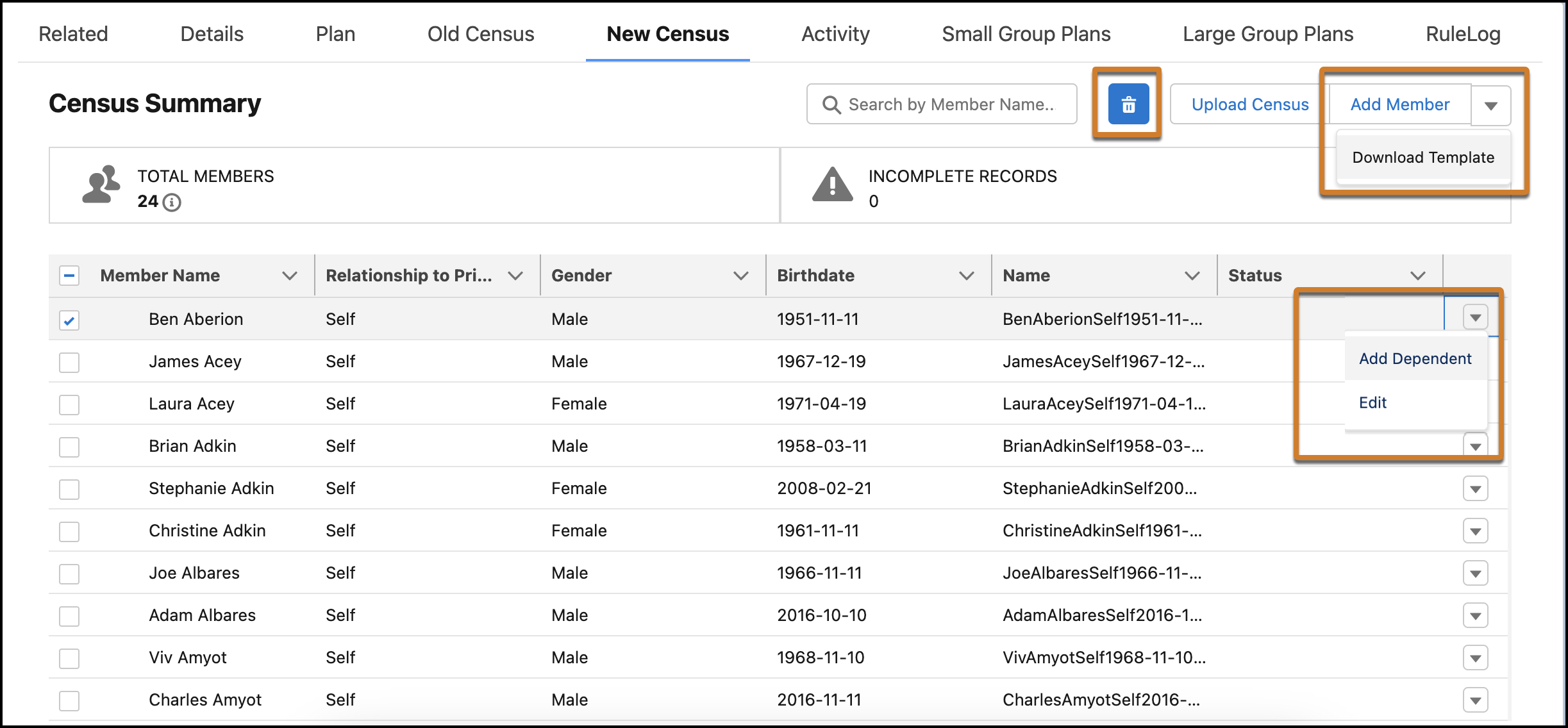The width and height of the screenshot is (1568, 728).
Task: Switch to the Related tab
Action: (x=73, y=34)
